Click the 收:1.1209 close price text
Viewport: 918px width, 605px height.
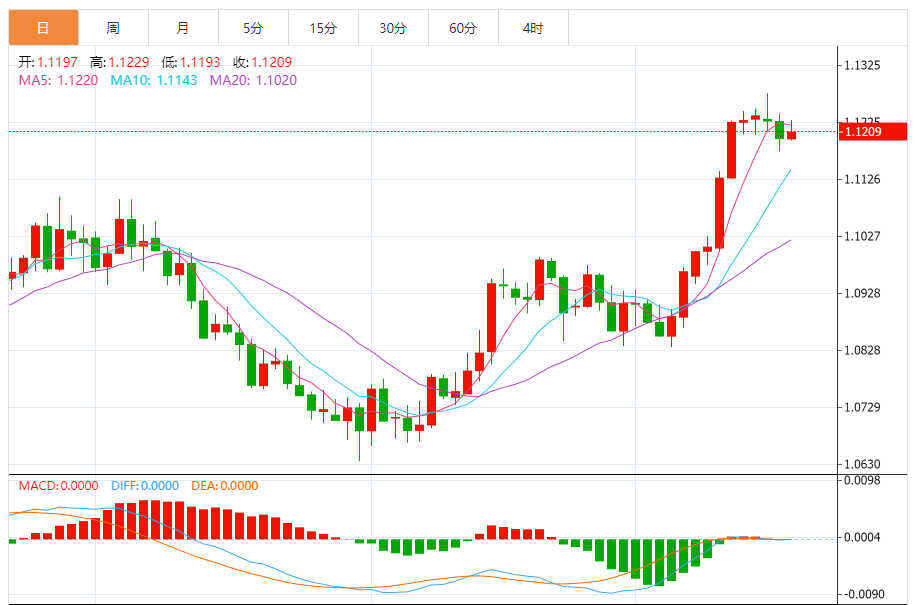[x=262, y=62]
